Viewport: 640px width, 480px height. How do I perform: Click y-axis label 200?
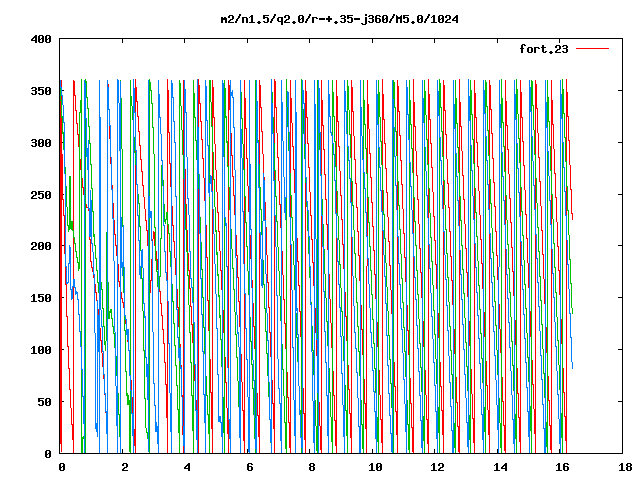coord(41,246)
